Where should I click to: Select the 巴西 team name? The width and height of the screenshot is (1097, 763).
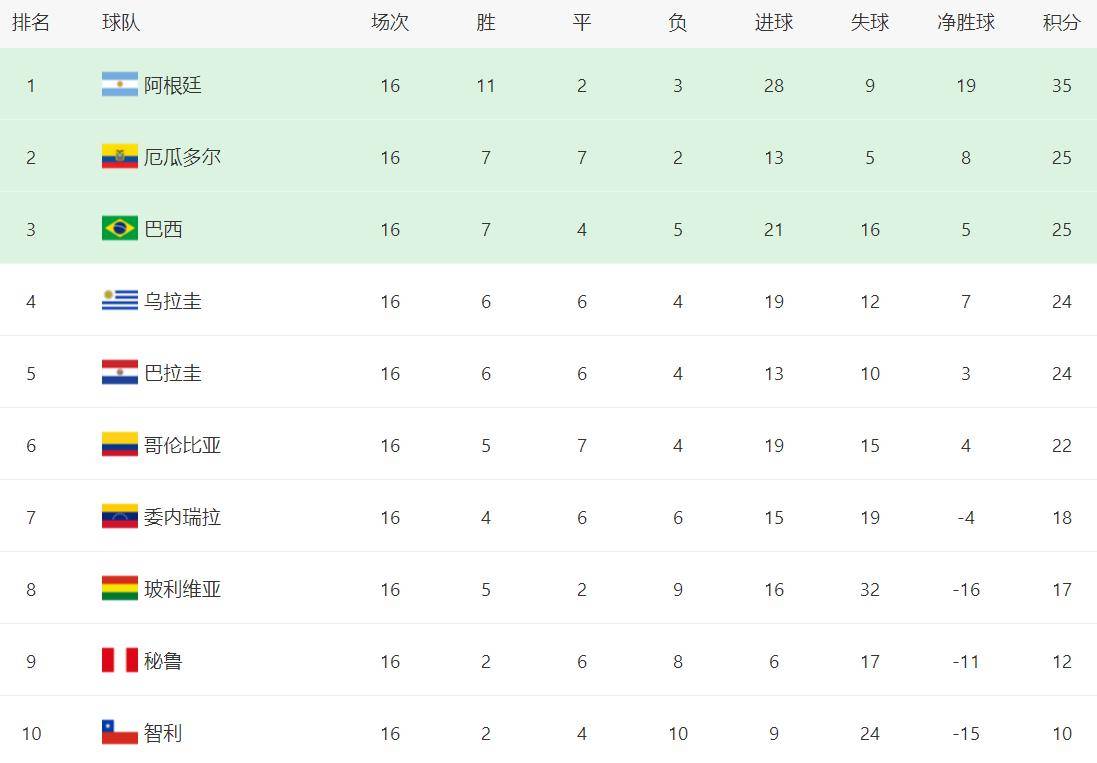pos(163,229)
